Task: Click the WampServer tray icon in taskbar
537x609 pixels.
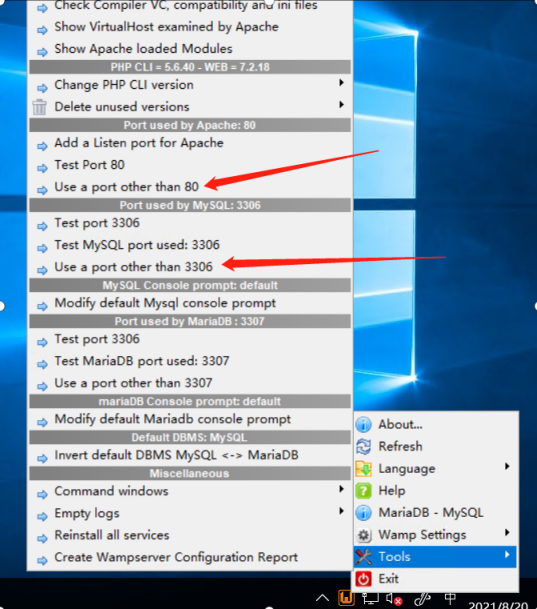Action: click(x=346, y=598)
